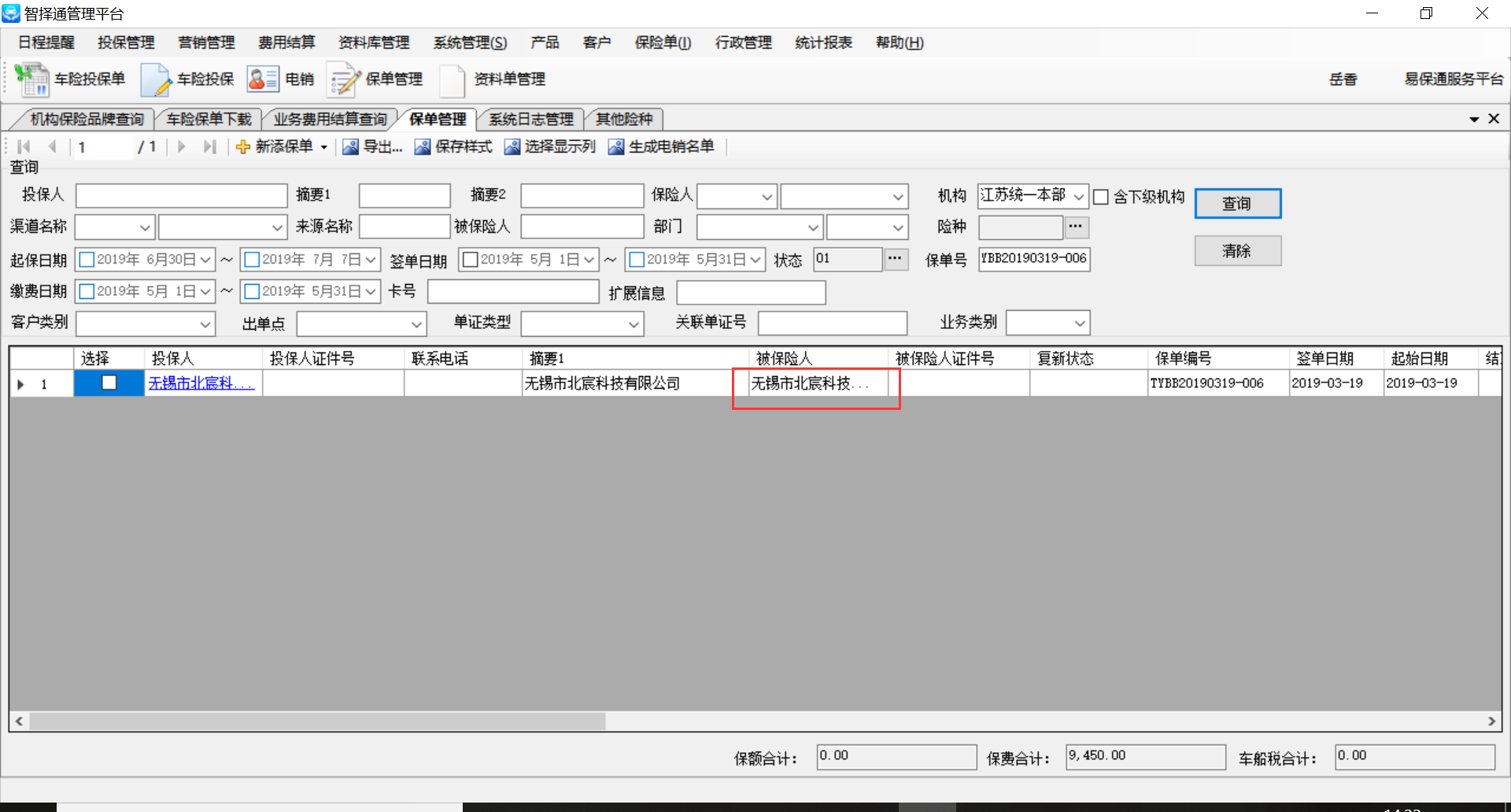Screen dimensions: 1511x812
Task: Click 新添保单 plus icon
Action: pos(243,147)
